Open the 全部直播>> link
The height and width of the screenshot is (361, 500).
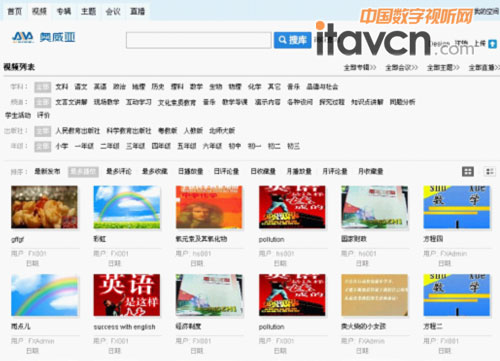click(x=484, y=68)
